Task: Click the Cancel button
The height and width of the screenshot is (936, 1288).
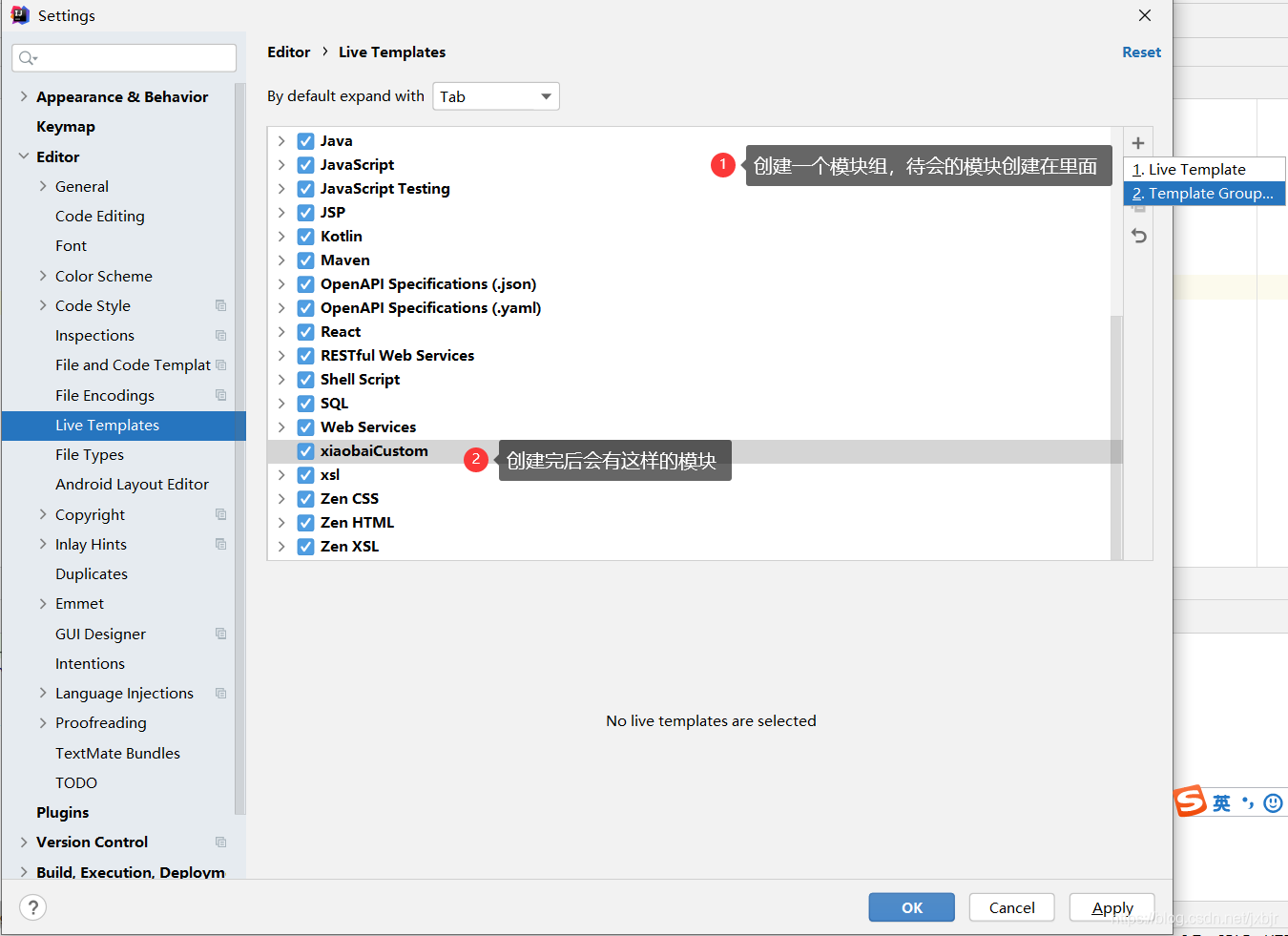Action: pos(1012,907)
